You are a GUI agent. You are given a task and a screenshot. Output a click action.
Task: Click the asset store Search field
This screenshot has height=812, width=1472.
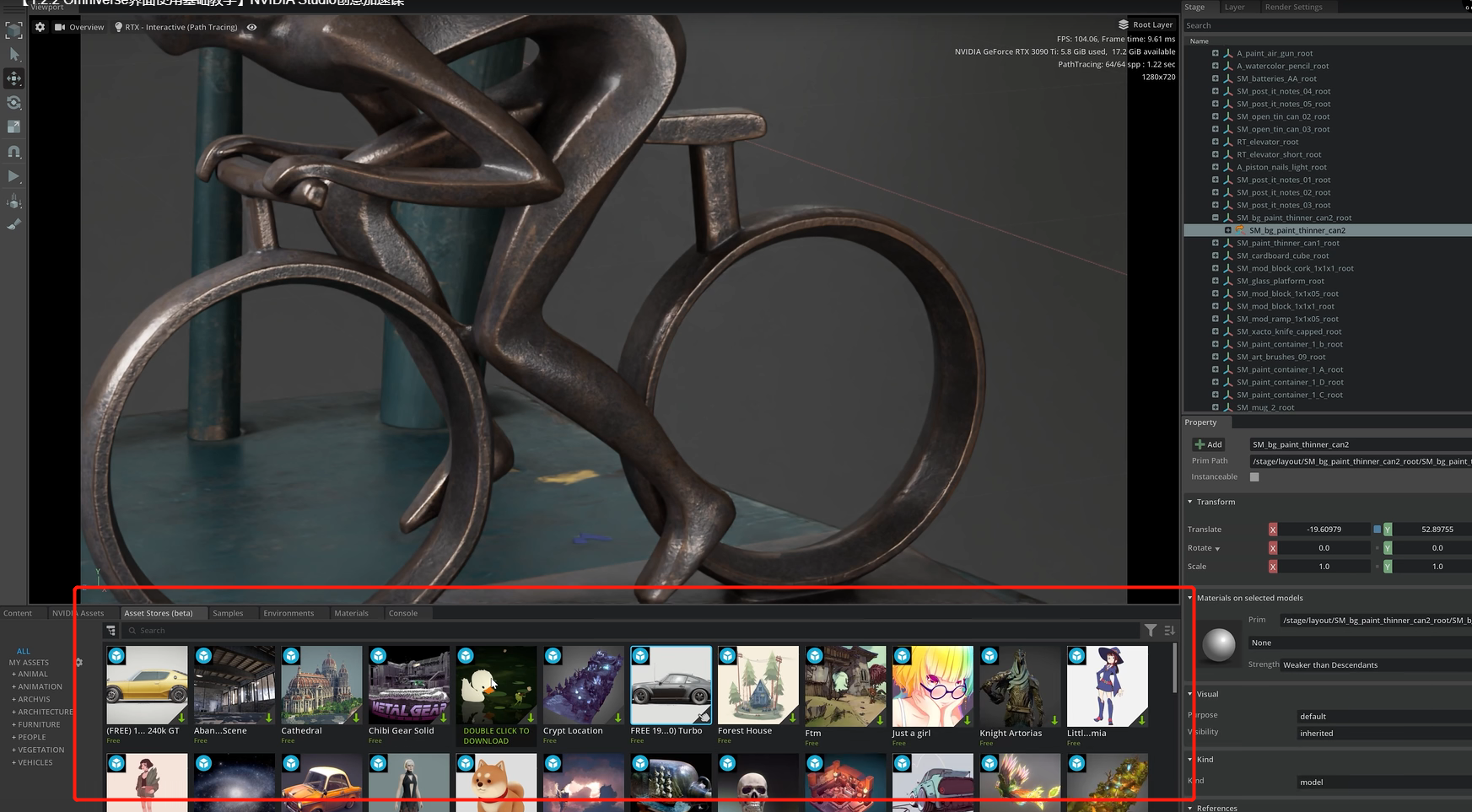tap(629, 631)
